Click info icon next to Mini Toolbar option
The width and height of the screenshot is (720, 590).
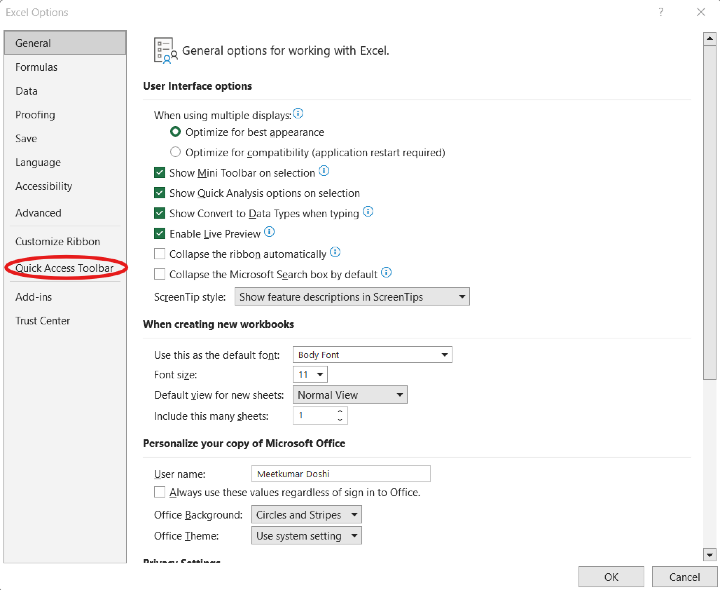pyautogui.click(x=324, y=172)
